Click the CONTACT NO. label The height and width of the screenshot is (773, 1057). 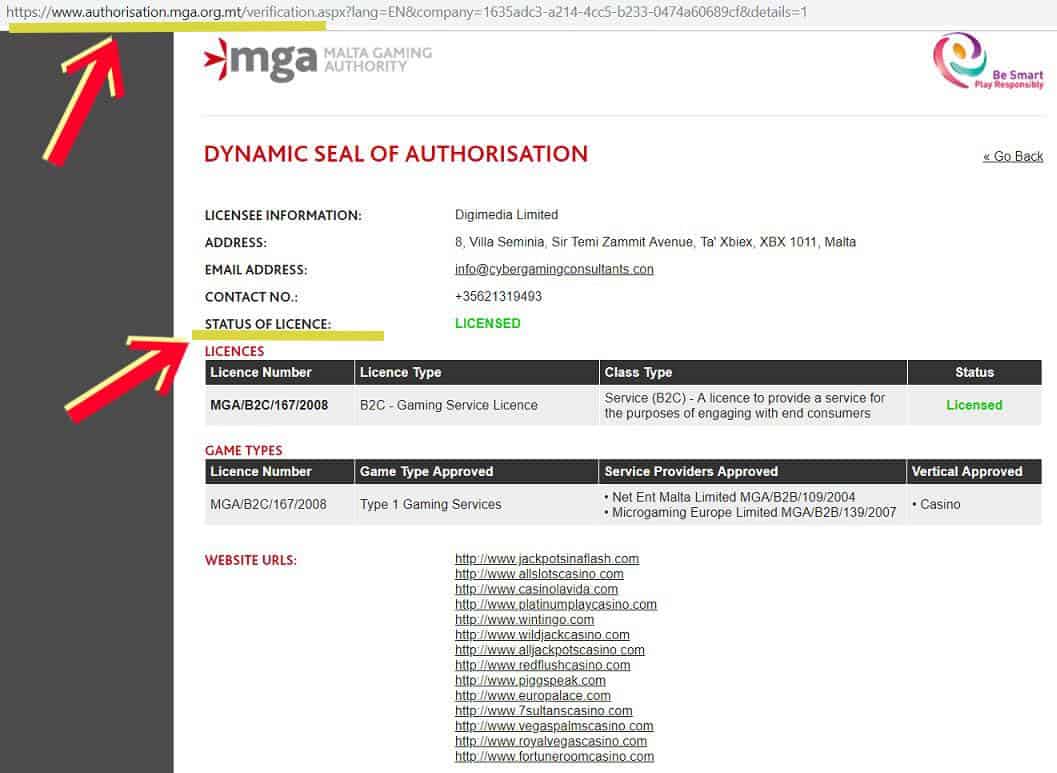click(251, 297)
